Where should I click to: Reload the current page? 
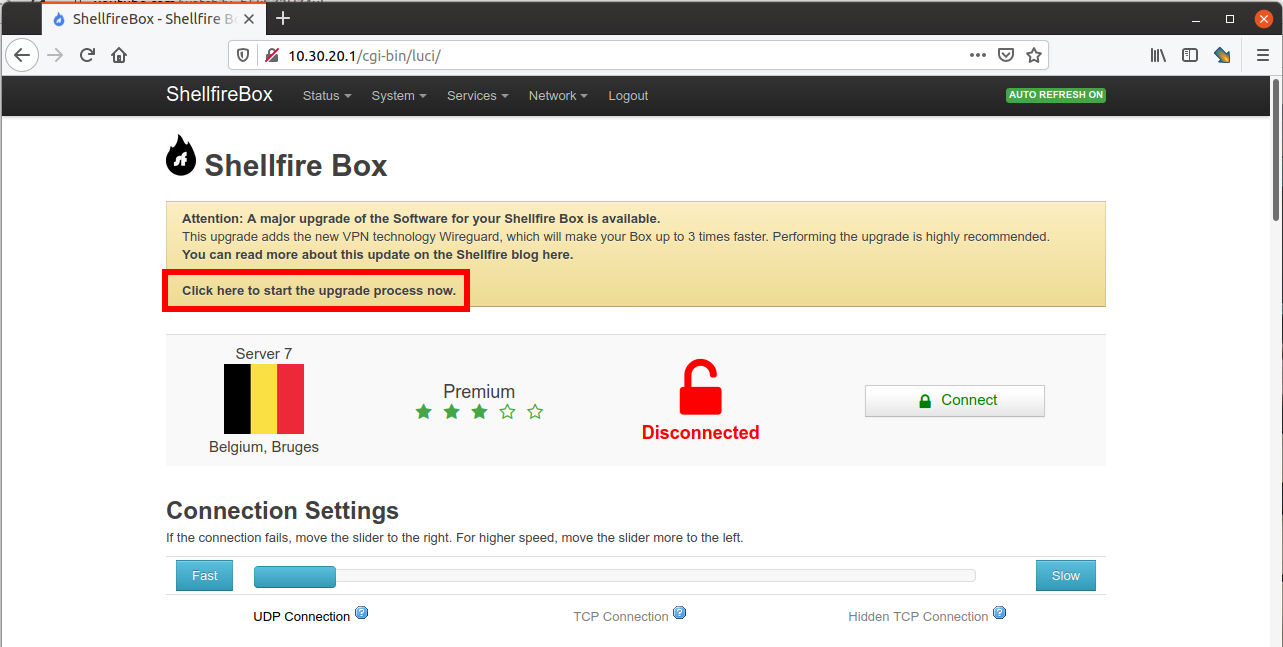pos(87,55)
